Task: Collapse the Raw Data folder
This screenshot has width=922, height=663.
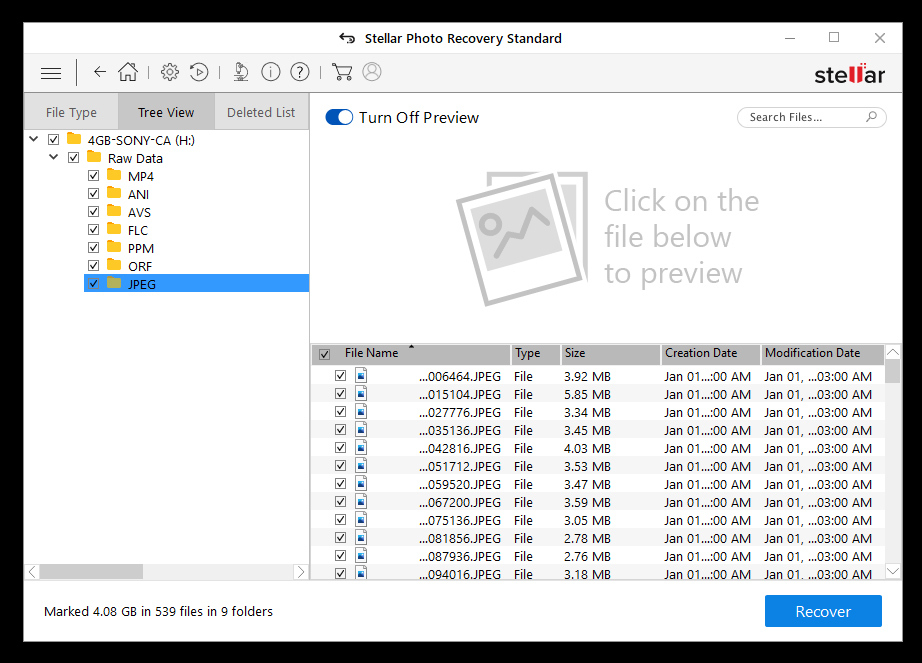Action: point(54,158)
